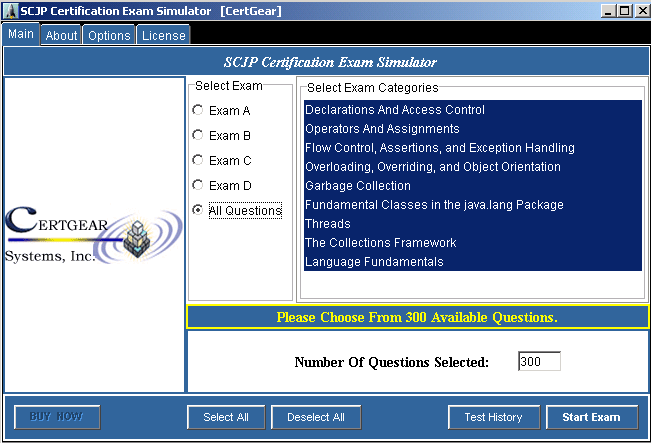Click the application icon in title bar
The width and height of the screenshot is (651, 443).
(10, 11)
